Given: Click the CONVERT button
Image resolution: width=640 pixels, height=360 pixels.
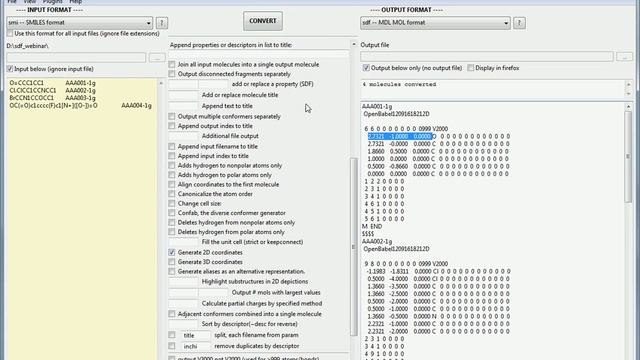Looking at the screenshot, I should tap(262, 21).
